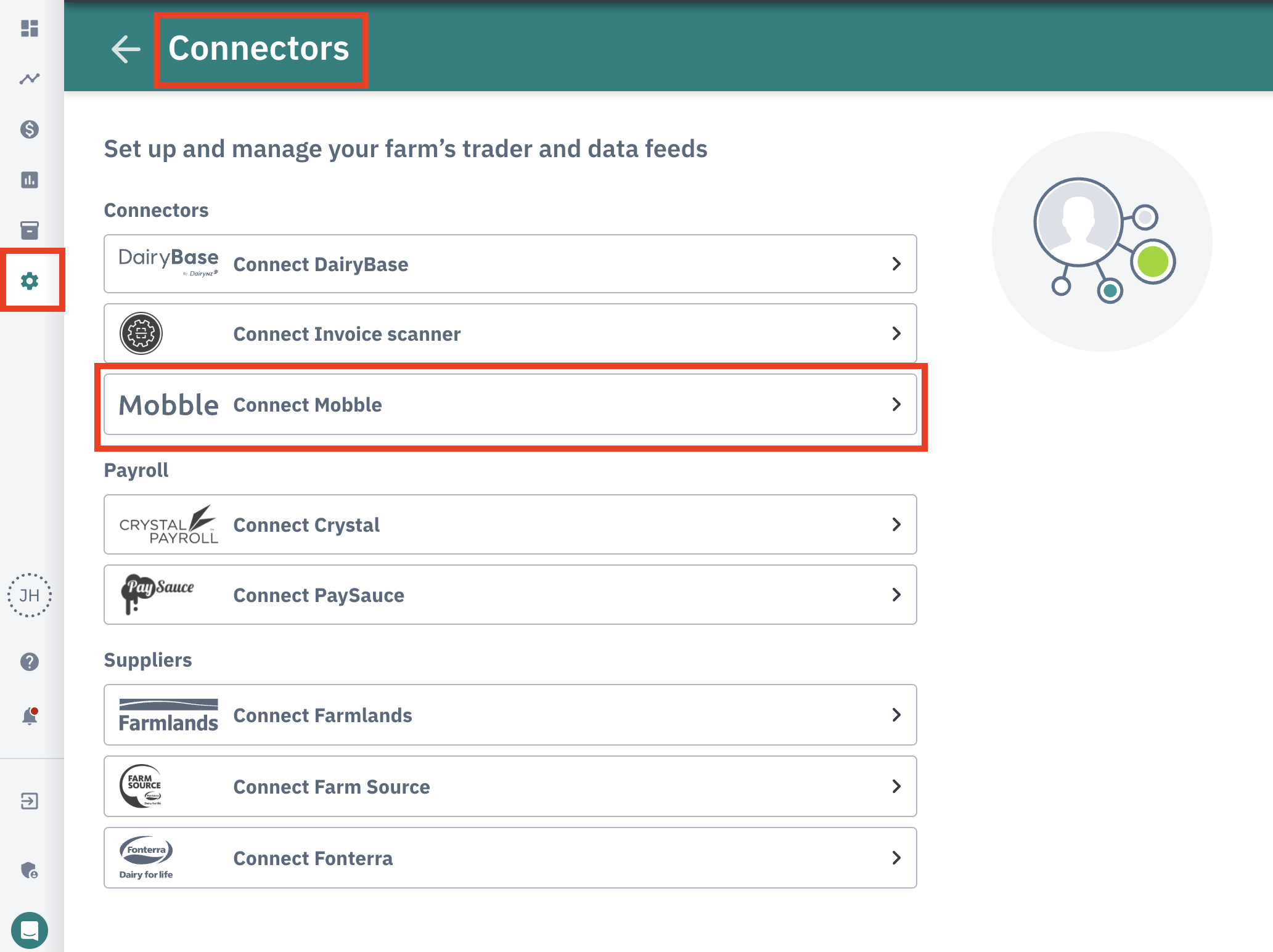Image resolution: width=1273 pixels, height=952 pixels.
Task: Open the settings gear icon
Action: pos(30,281)
